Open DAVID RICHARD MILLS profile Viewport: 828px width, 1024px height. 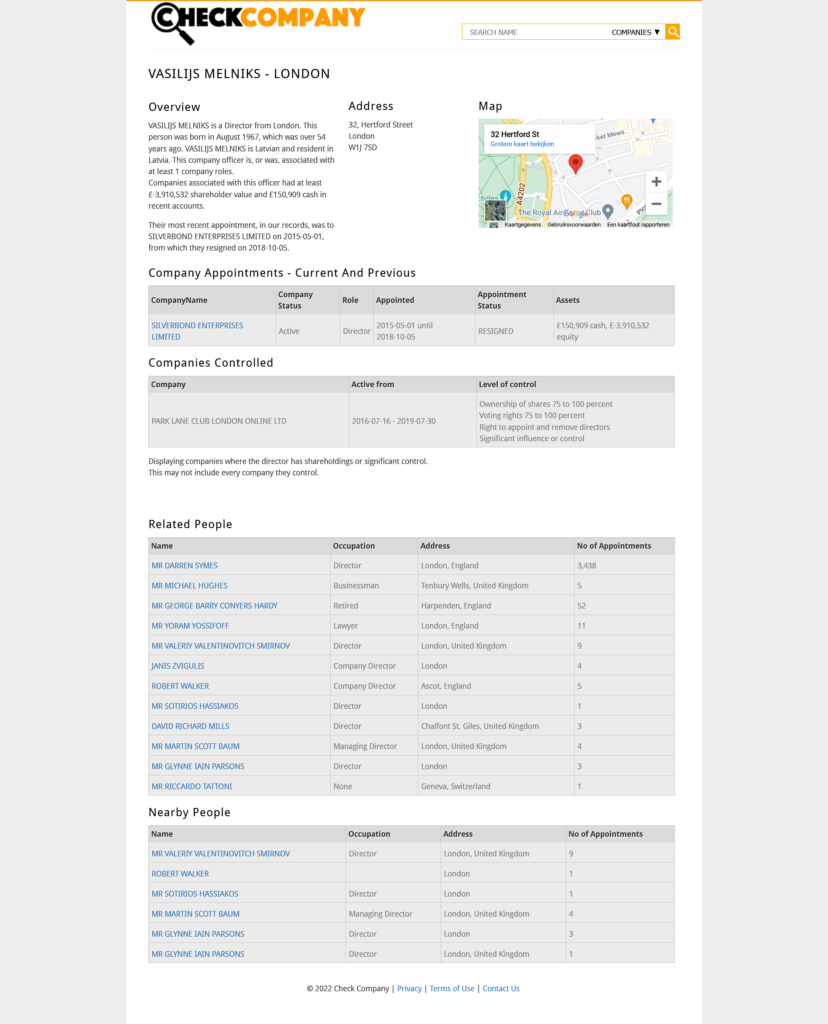pyautogui.click(x=191, y=726)
